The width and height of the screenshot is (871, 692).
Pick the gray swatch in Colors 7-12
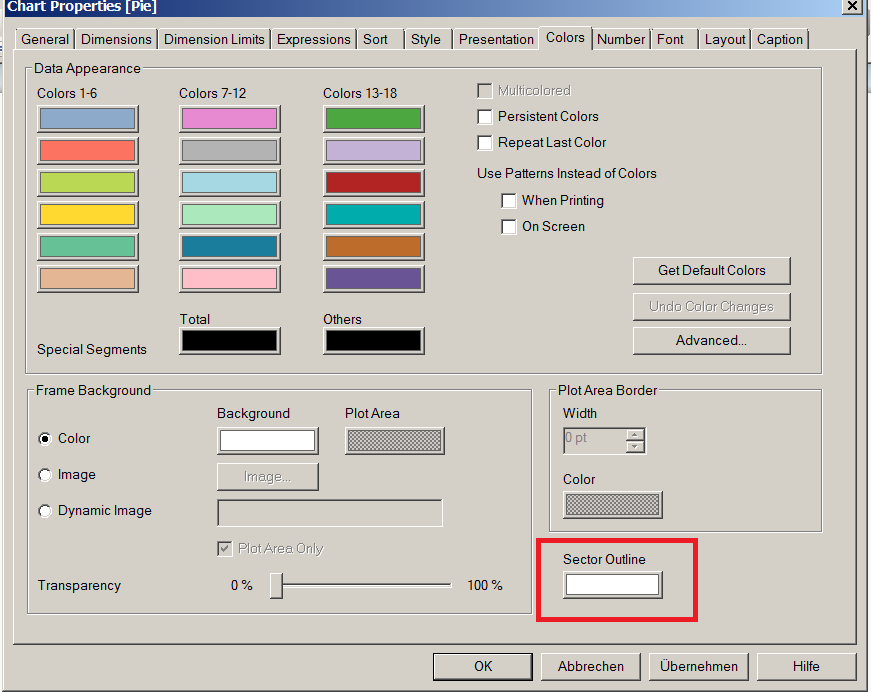coord(229,151)
